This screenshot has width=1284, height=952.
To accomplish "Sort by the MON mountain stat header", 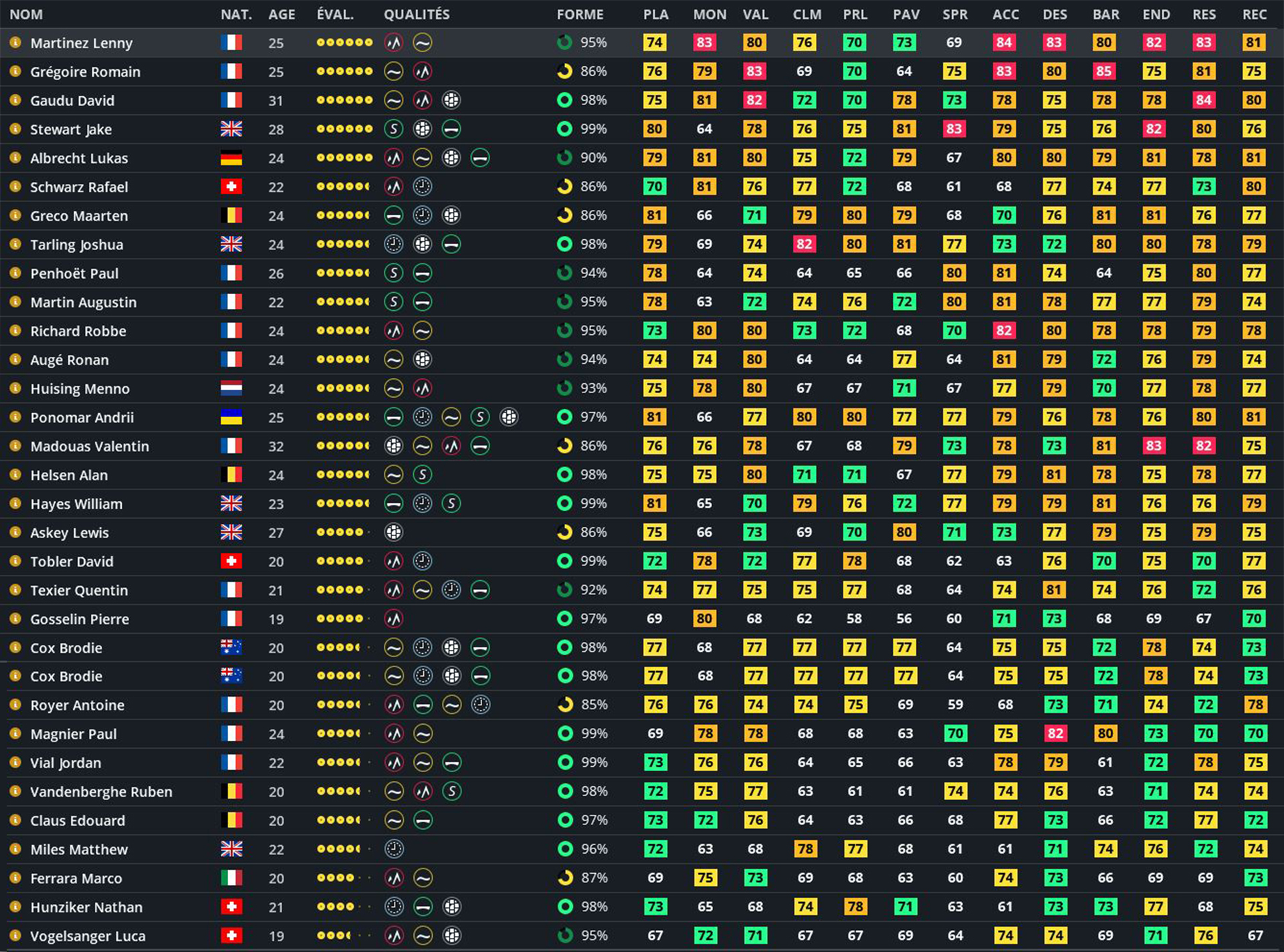I will pyautogui.click(x=709, y=14).
